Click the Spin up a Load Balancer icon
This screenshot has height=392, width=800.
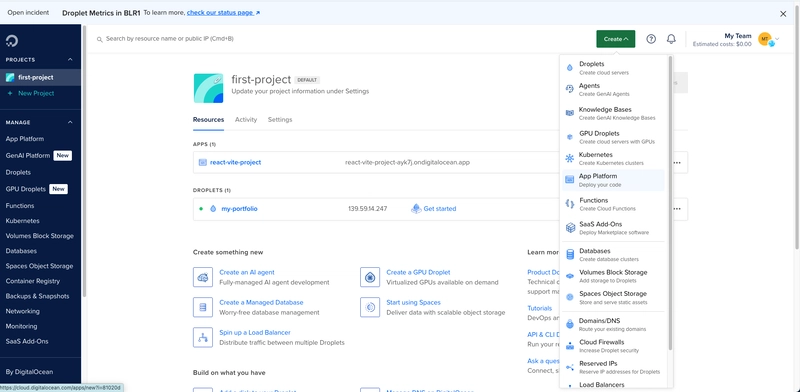pos(203,337)
